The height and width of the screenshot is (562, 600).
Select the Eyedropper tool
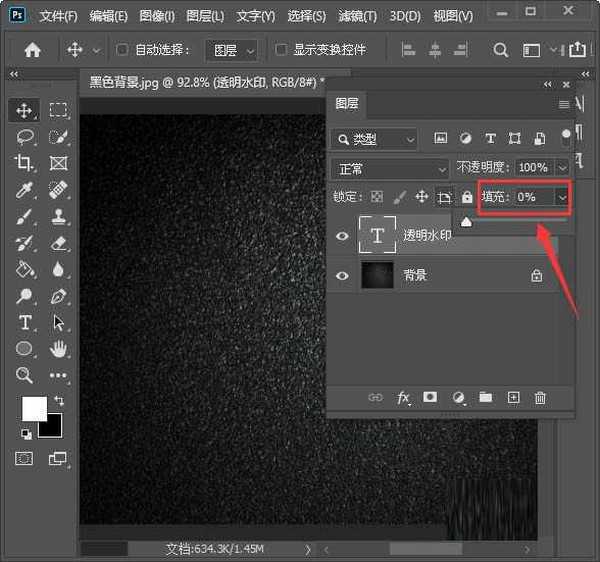[x=25, y=190]
